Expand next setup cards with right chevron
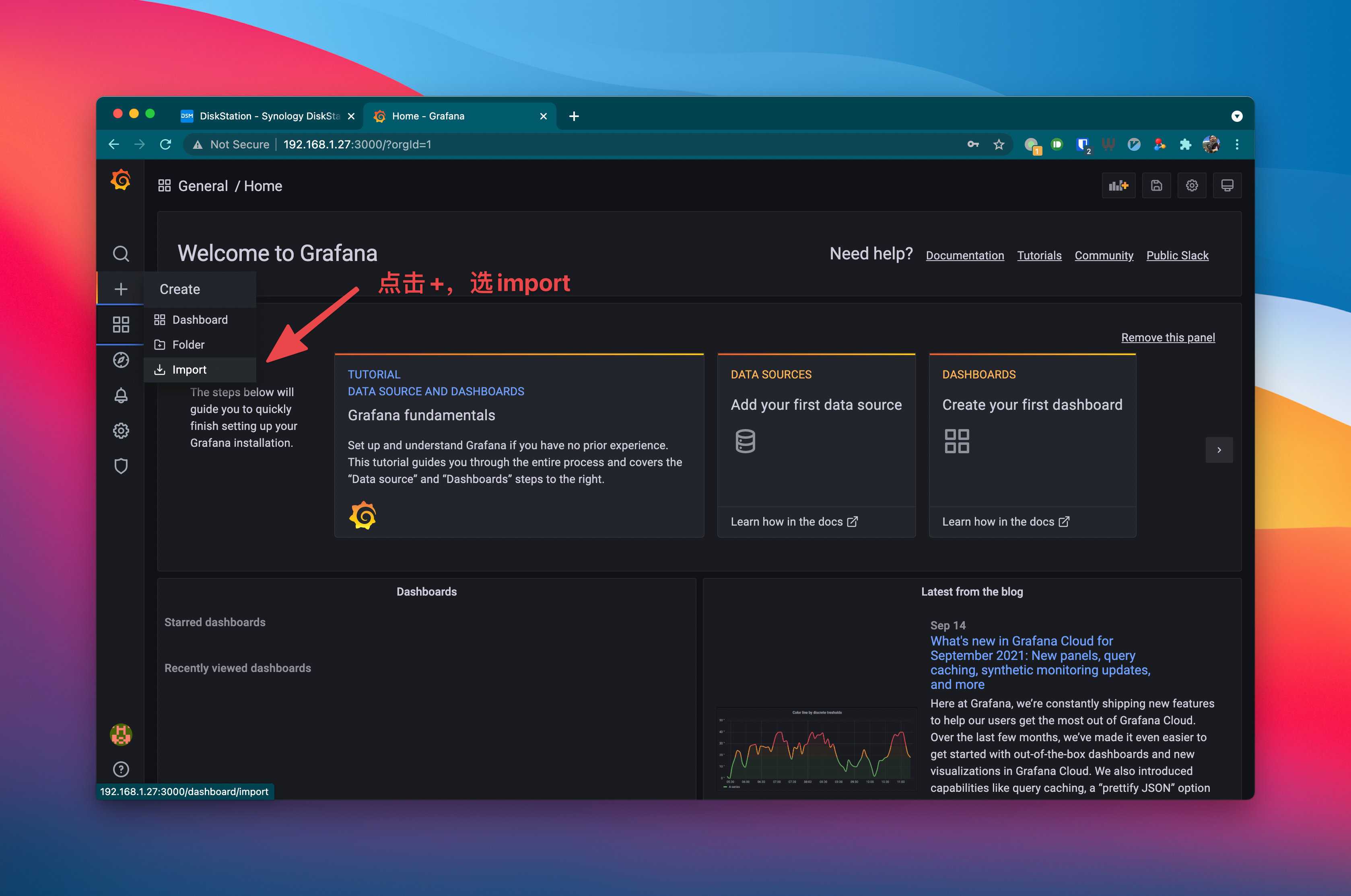The width and height of the screenshot is (1351, 896). tap(1219, 450)
